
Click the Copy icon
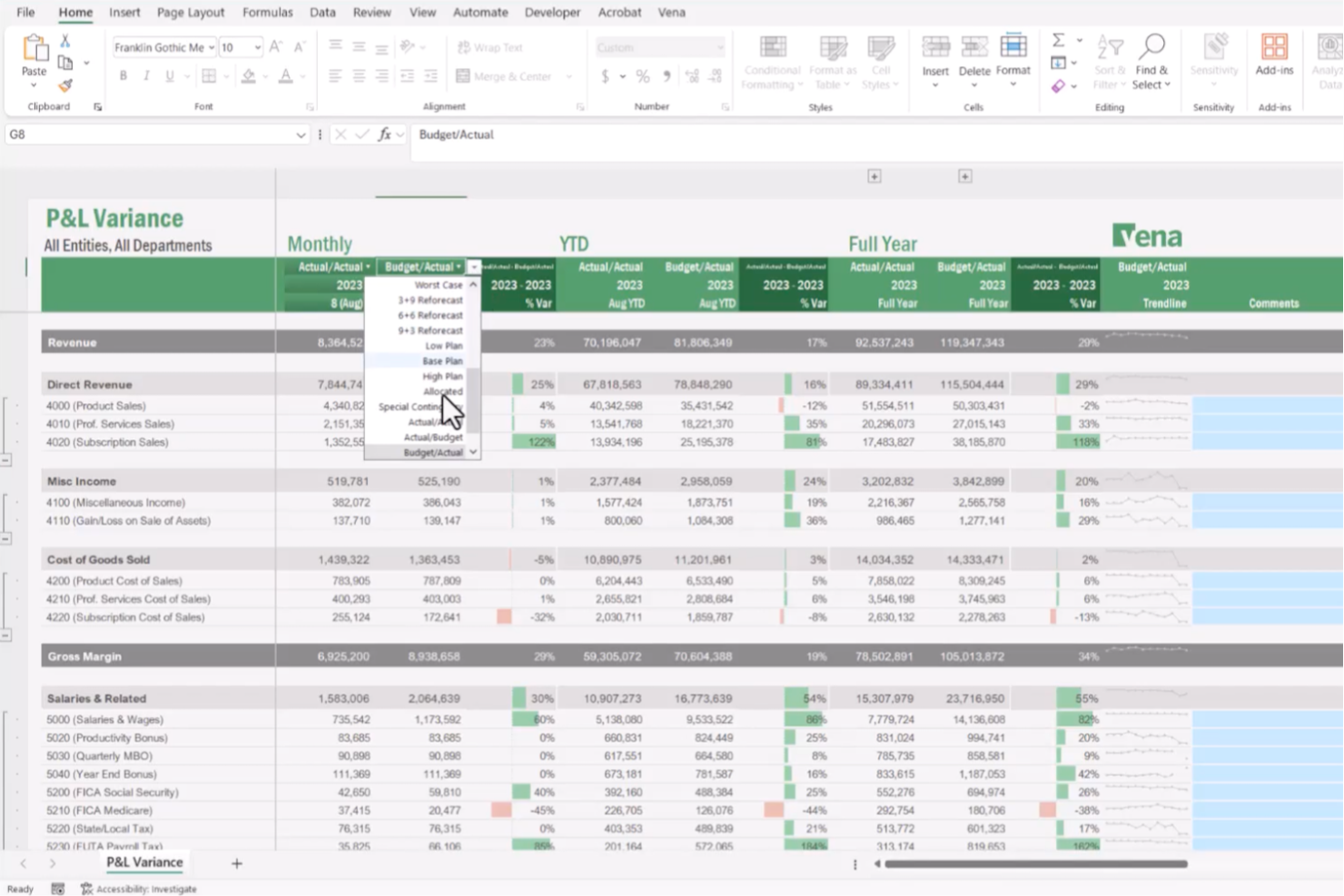[x=65, y=64]
